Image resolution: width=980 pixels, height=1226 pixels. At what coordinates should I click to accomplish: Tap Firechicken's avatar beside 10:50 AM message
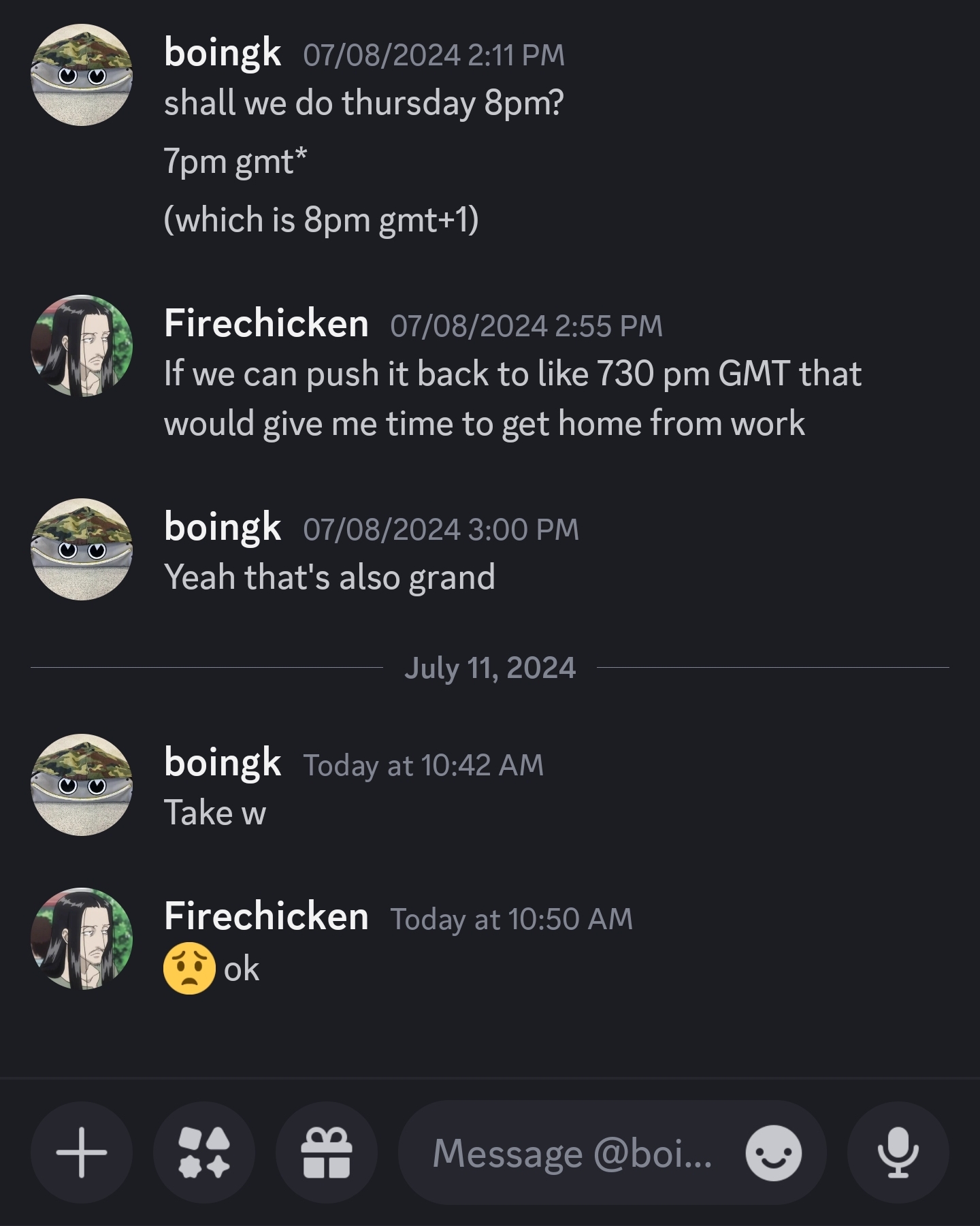pos(82,939)
